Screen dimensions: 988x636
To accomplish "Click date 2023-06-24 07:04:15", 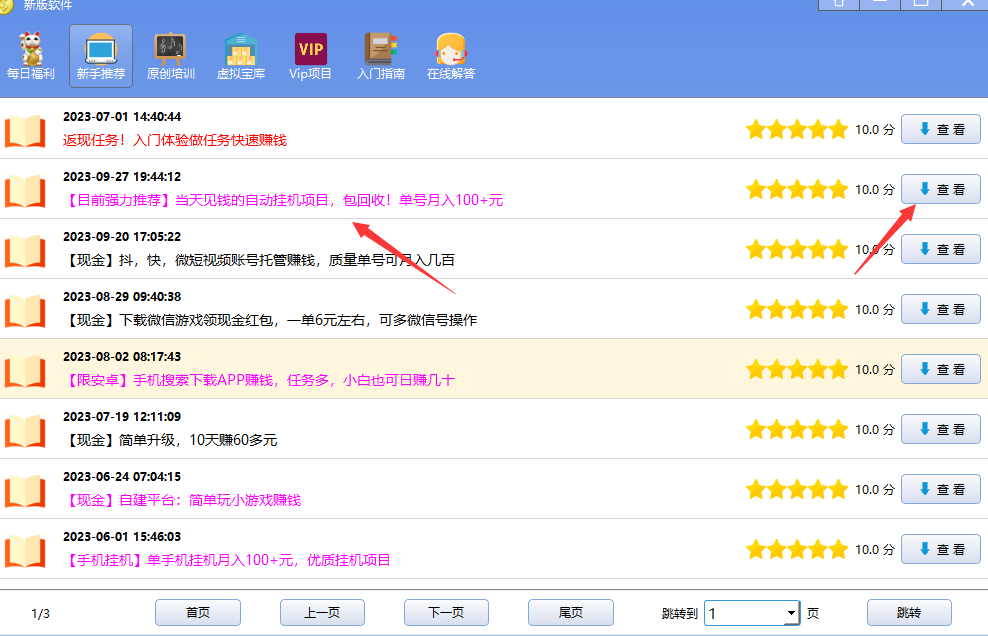I will click(122, 477).
